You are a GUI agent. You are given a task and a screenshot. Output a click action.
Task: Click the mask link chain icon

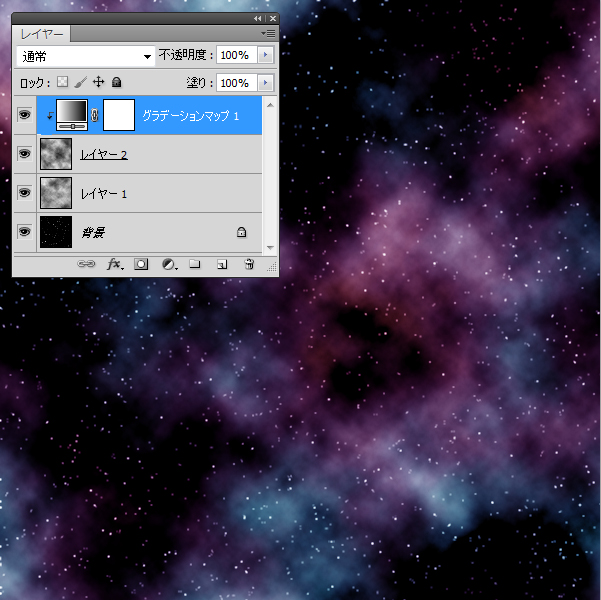click(95, 115)
